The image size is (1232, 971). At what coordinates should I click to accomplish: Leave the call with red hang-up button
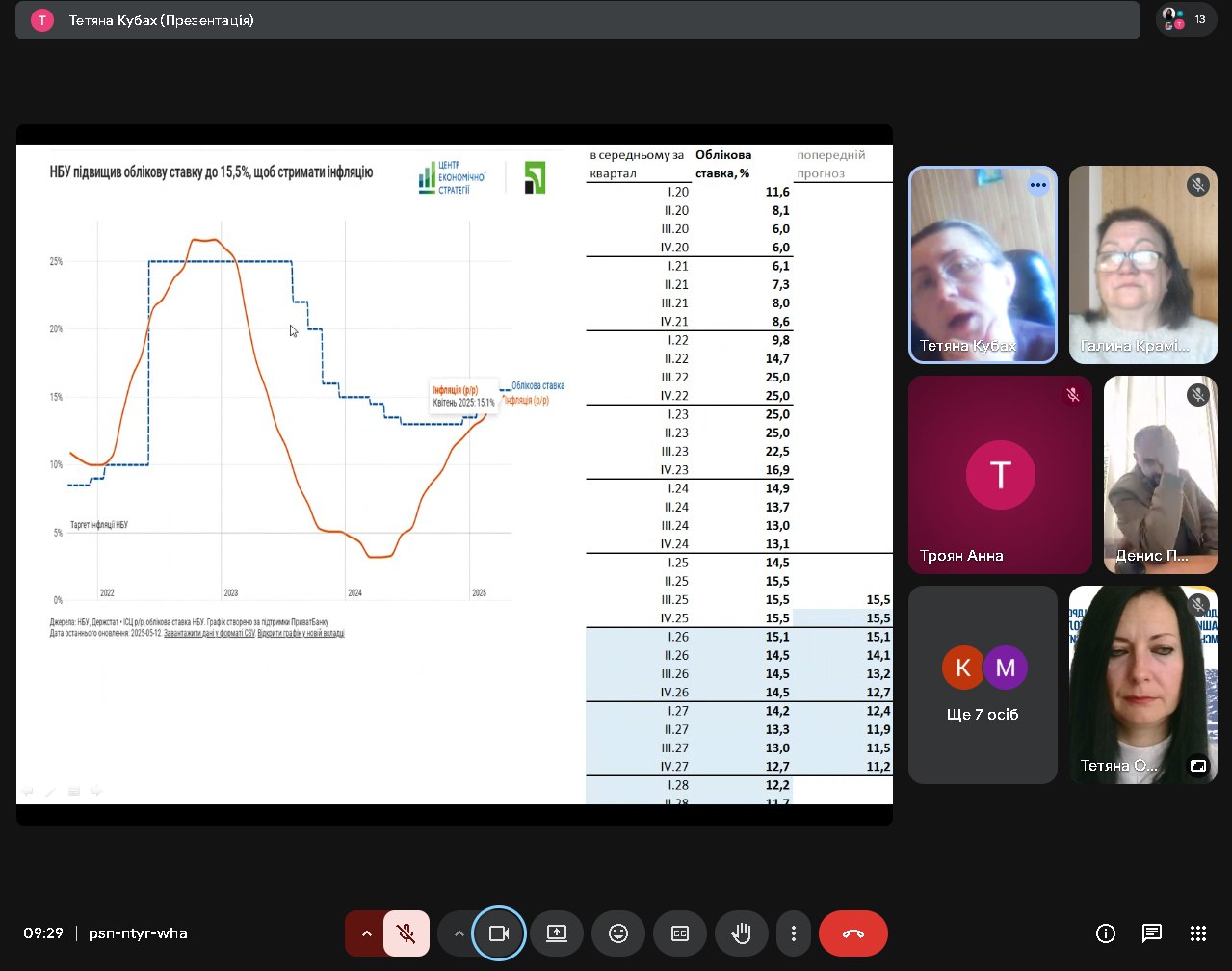point(852,933)
